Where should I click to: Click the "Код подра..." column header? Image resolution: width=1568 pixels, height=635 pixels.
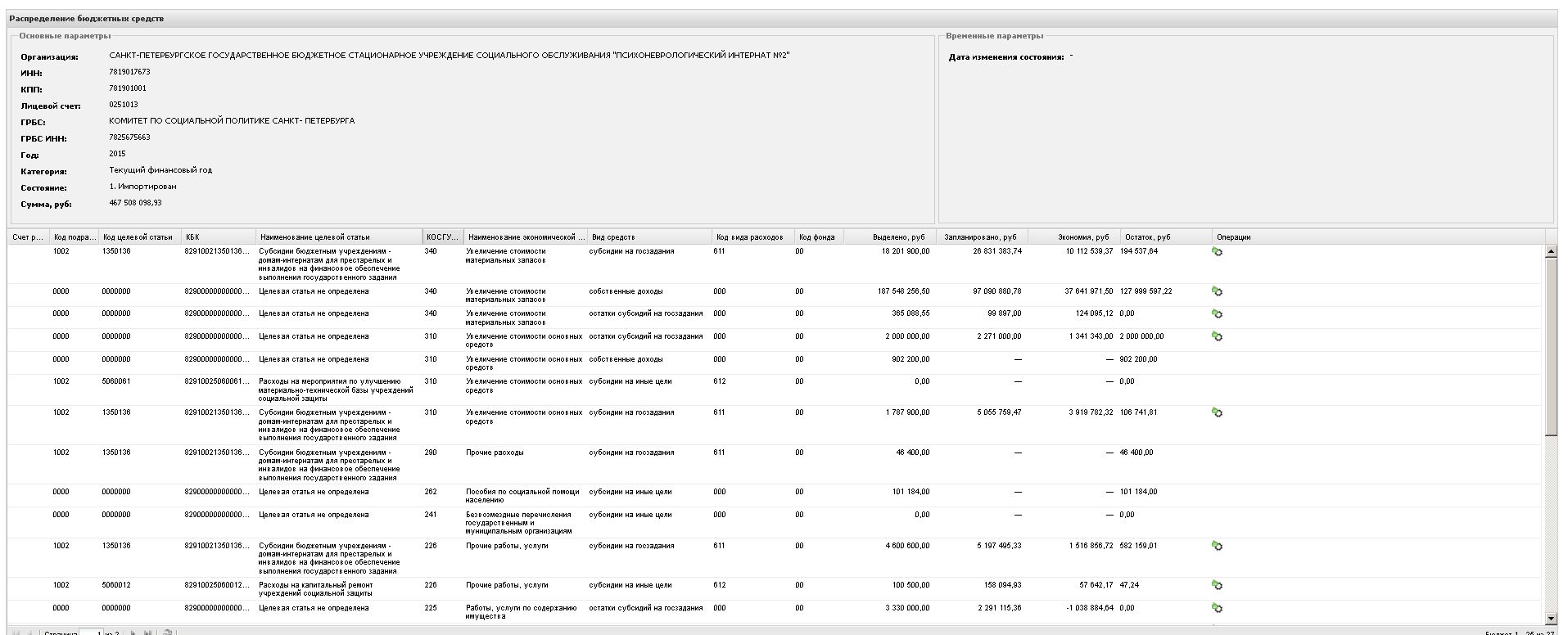(75, 237)
